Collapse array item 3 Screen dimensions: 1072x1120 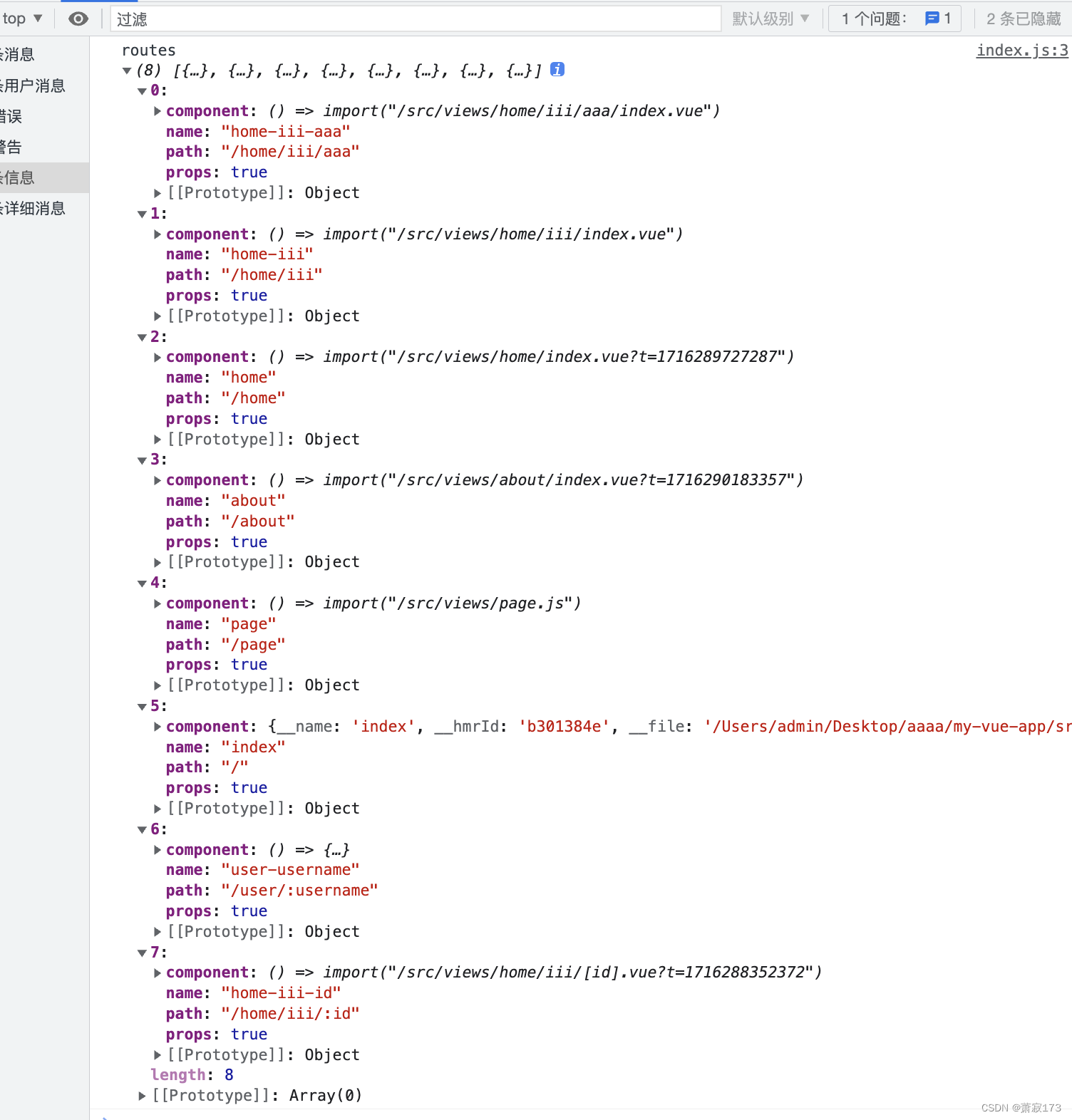[142, 460]
